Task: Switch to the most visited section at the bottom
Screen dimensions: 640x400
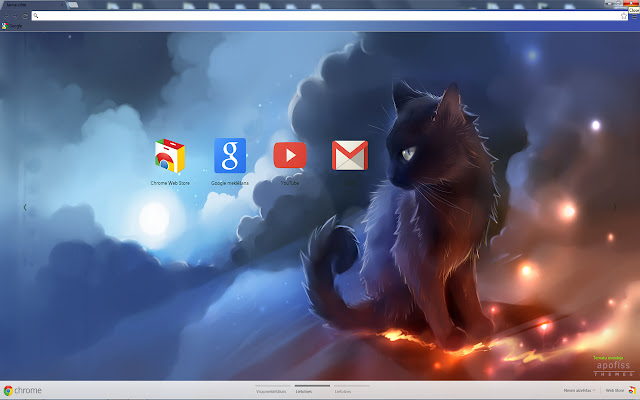Action: tap(271, 389)
